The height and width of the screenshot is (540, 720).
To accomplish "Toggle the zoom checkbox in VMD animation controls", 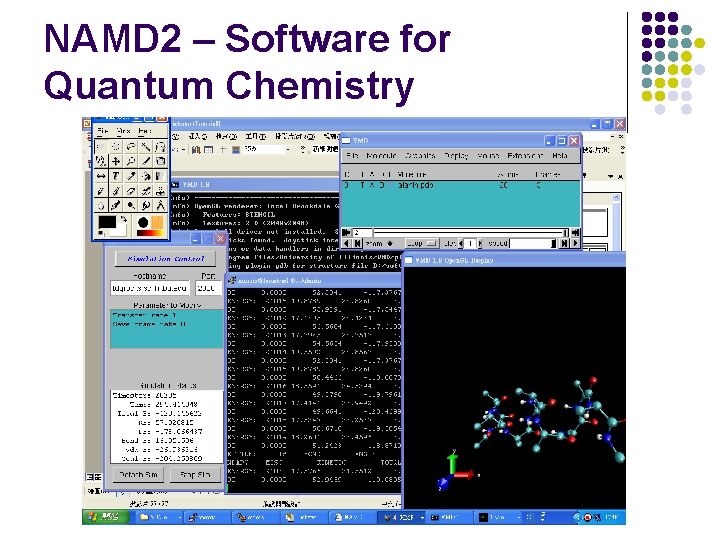I will (390, 243).
